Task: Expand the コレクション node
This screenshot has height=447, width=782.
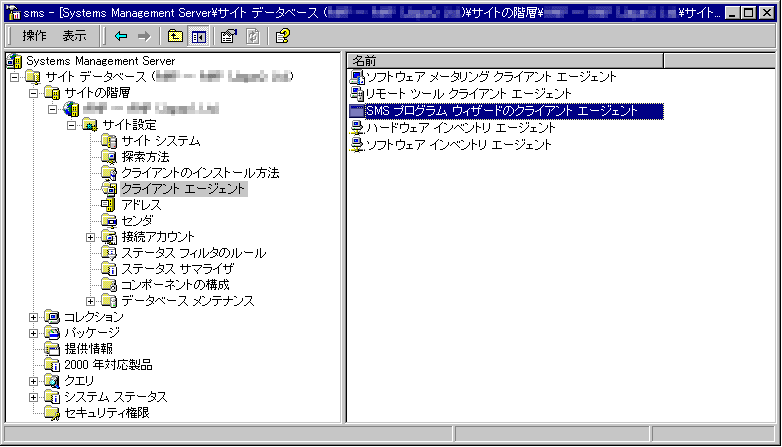Action: tap(33, 317)
